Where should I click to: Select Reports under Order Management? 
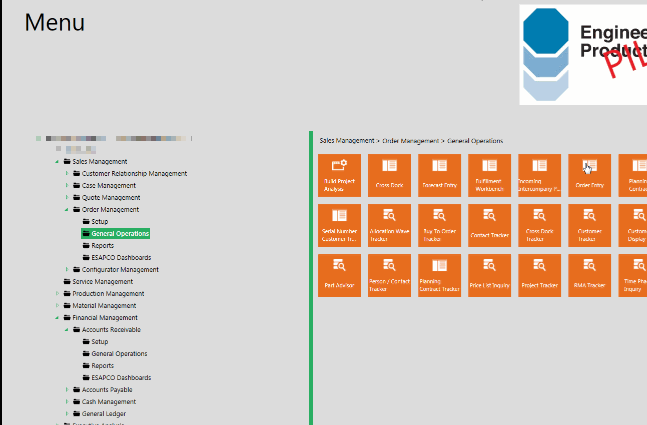(x=98, y=246)
